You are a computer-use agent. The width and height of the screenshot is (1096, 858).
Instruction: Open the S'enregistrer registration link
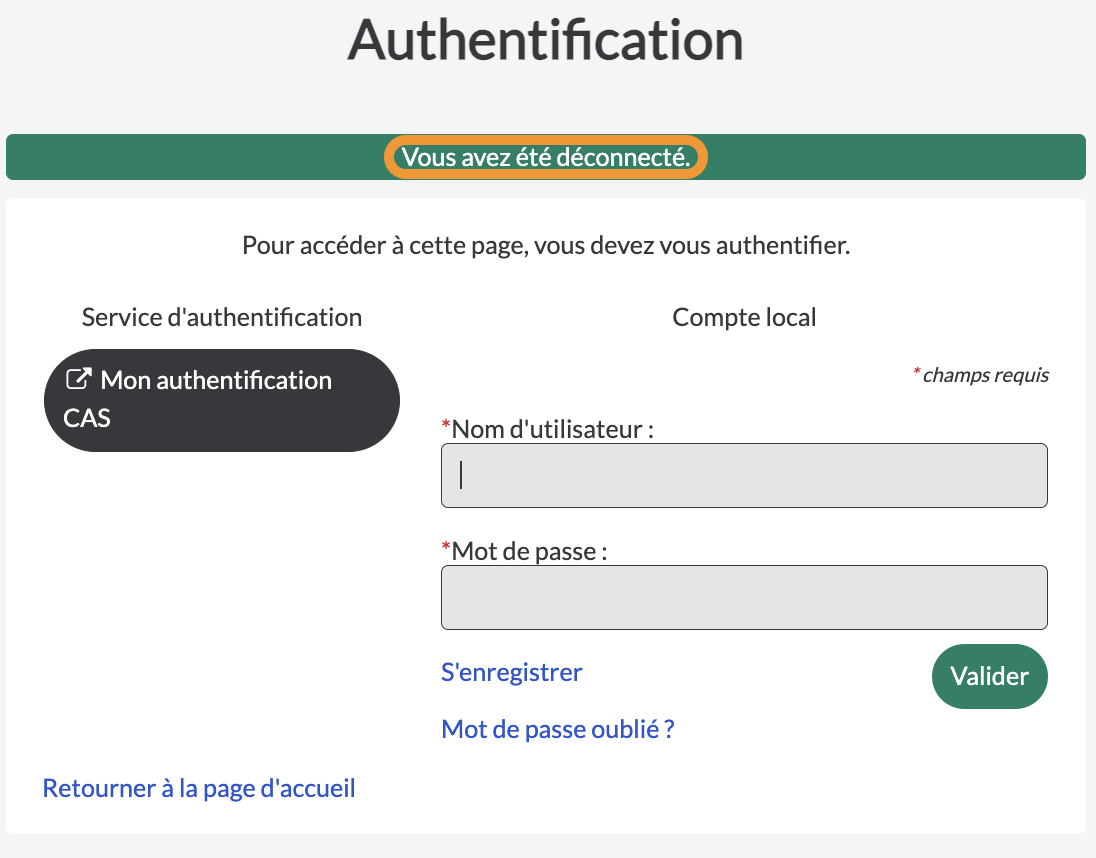(x=511, y=672)
